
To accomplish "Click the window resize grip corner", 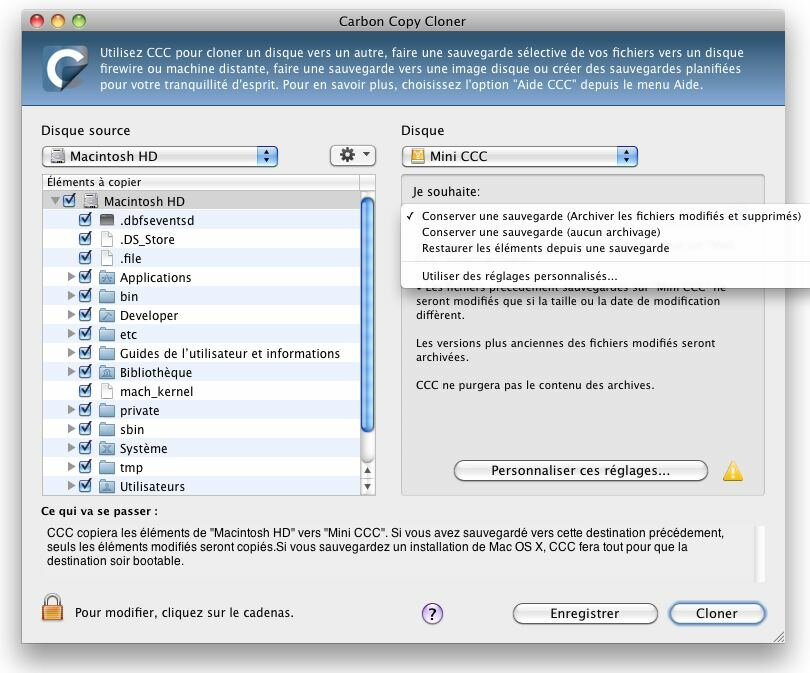I will tap(778, 637).
